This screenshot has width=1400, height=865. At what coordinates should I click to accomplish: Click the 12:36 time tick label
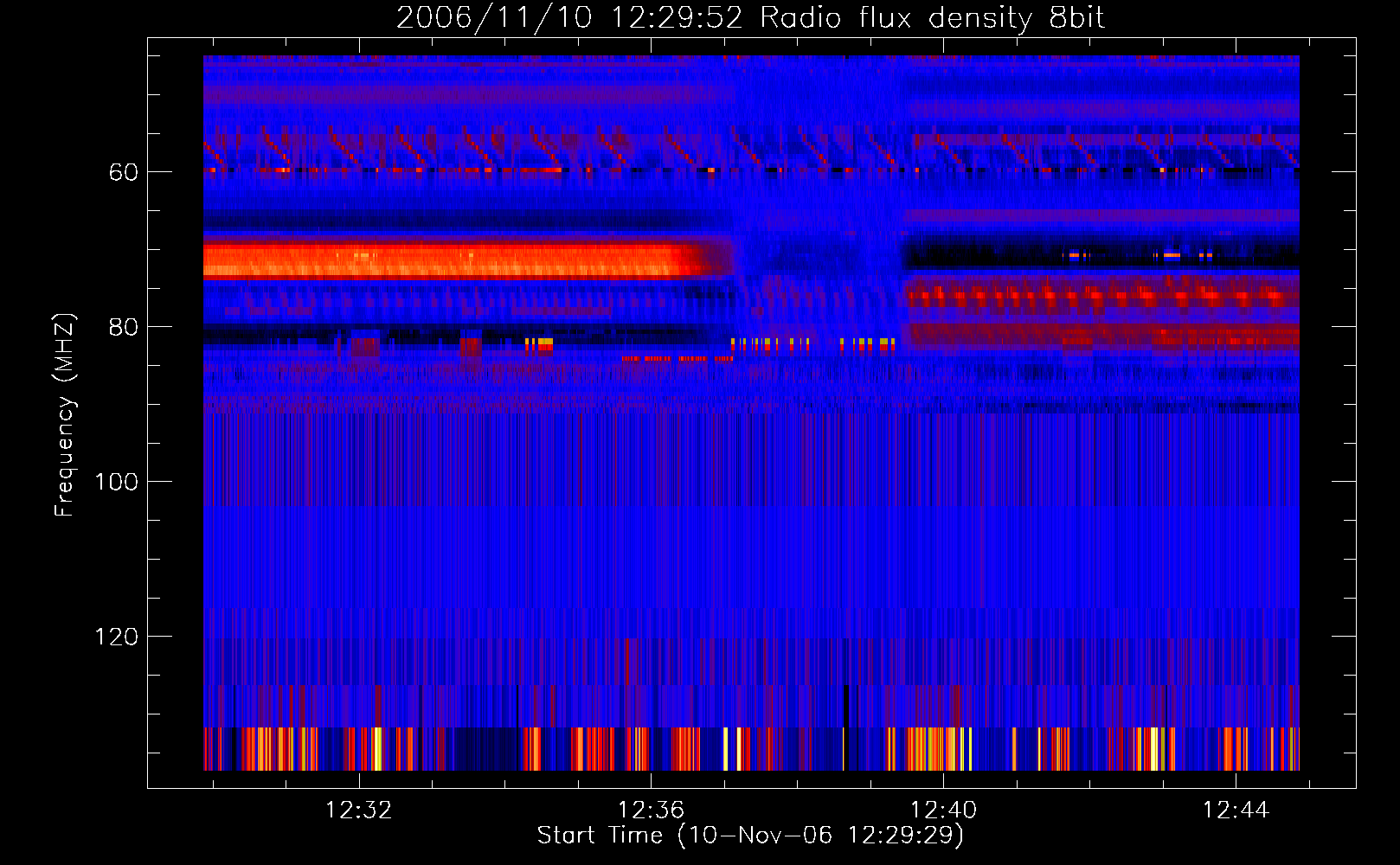point(651,811)
